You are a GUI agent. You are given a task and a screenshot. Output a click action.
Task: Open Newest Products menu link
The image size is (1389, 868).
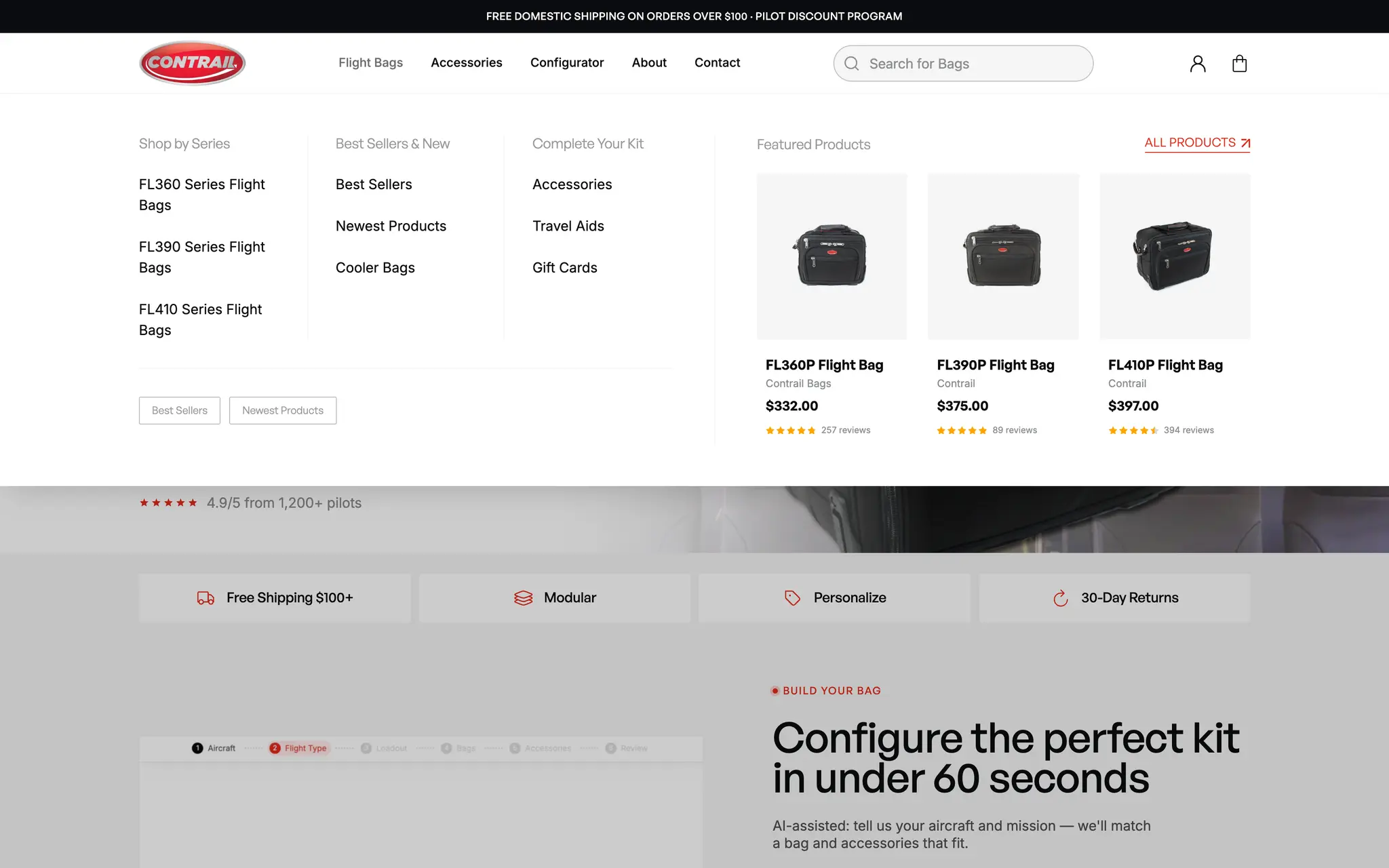(391, 226)
